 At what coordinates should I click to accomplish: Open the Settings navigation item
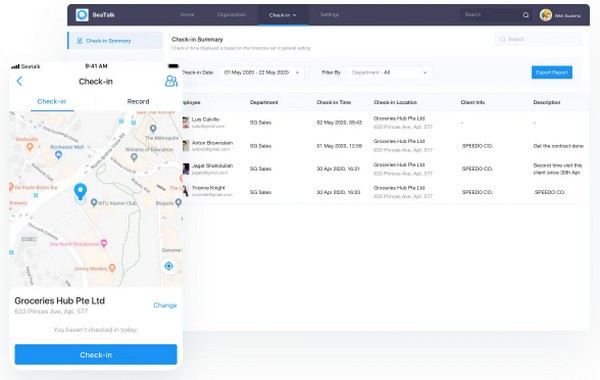coord(329,15)
